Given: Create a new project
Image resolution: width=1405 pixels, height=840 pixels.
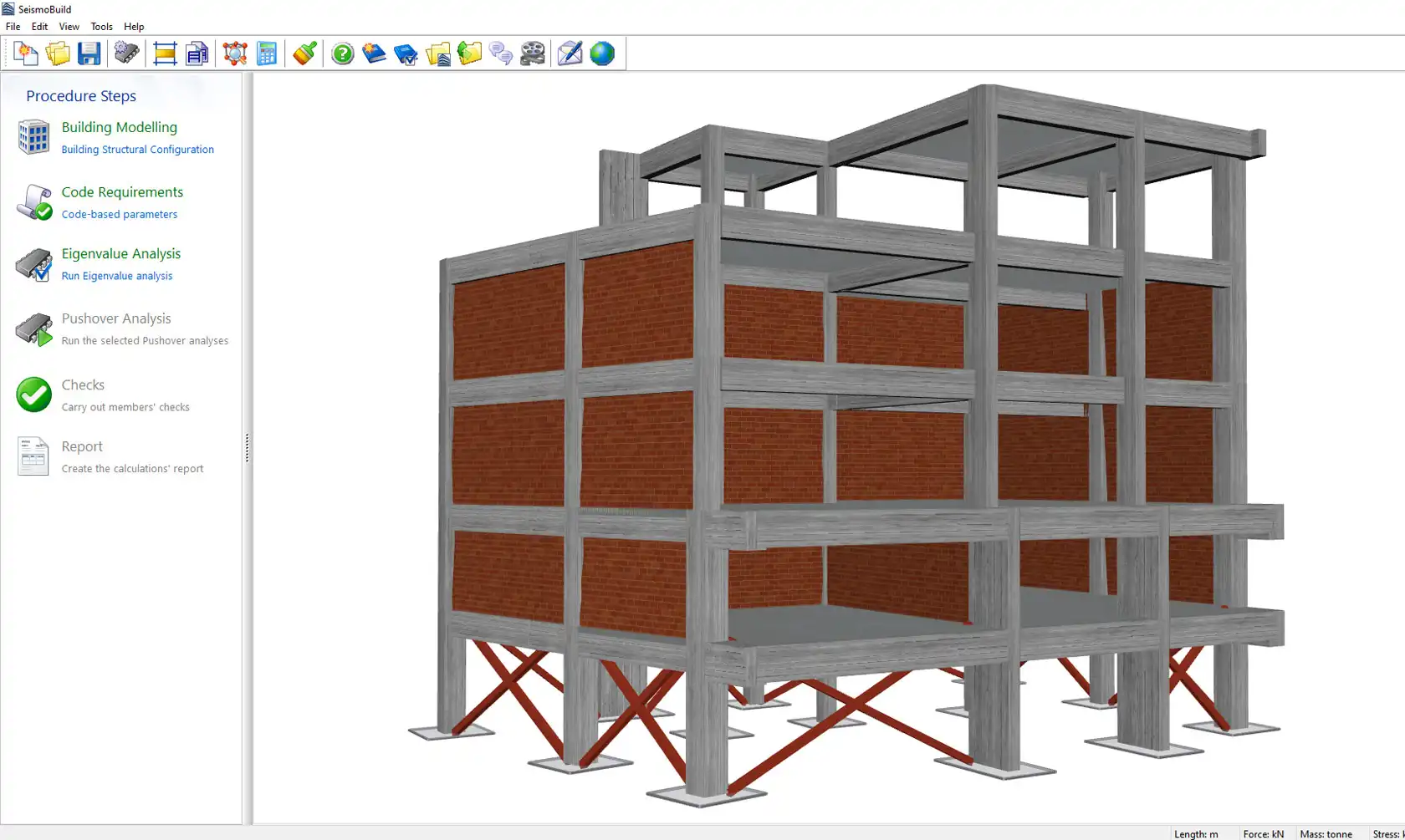Looking at the screenshot, I should [25, 53].
